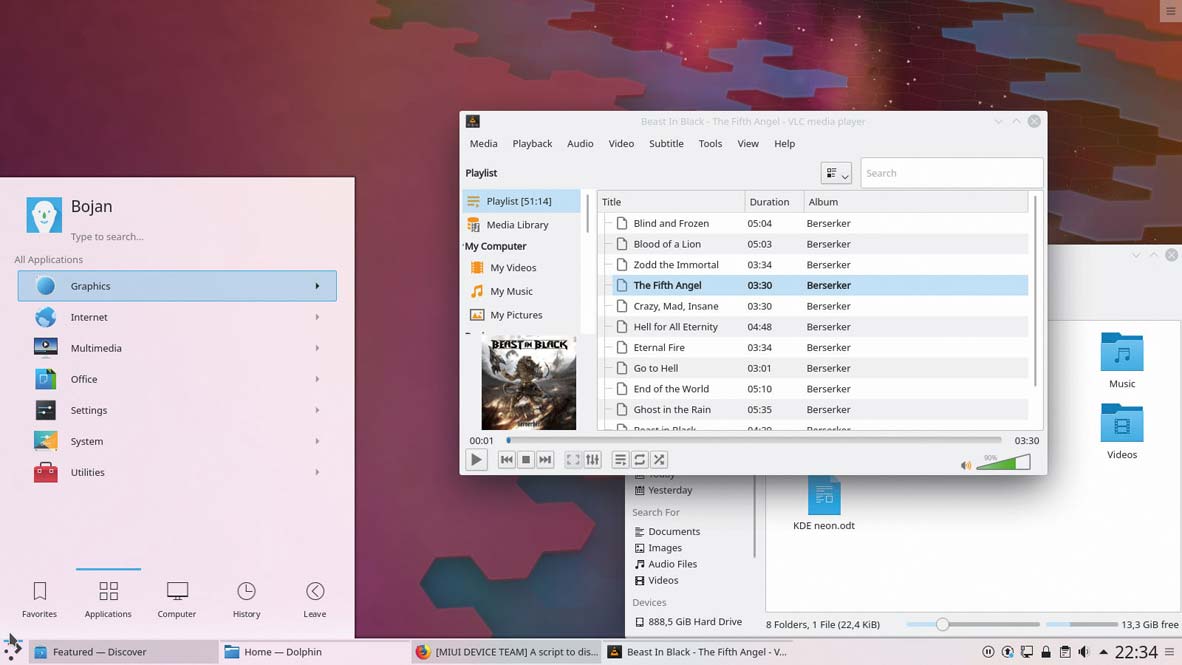Open the Music folder in Dolphin
The height and width of the screenshot is (665, 1182).
[1122, 360]
